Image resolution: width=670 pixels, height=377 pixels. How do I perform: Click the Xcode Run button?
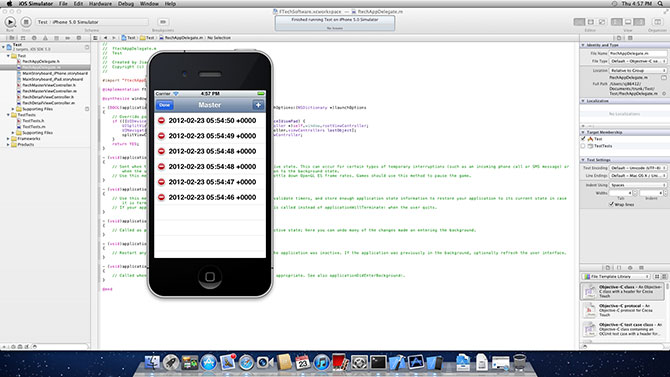(10, 22)
